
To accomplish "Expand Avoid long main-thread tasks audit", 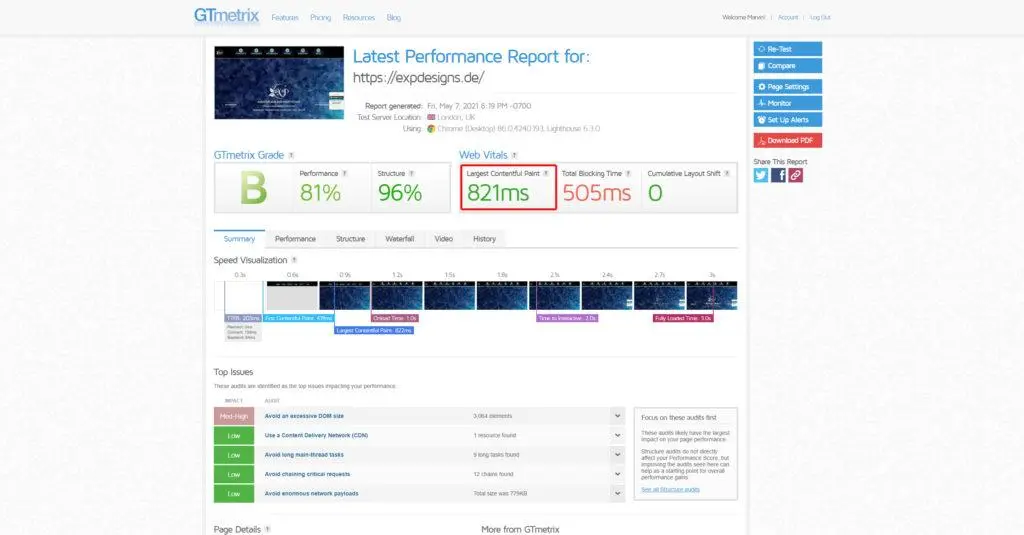I will click(x=617, y=455).
